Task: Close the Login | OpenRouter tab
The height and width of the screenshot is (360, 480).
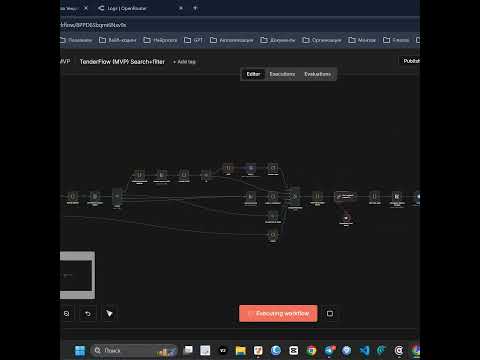Action: (180, 8)
